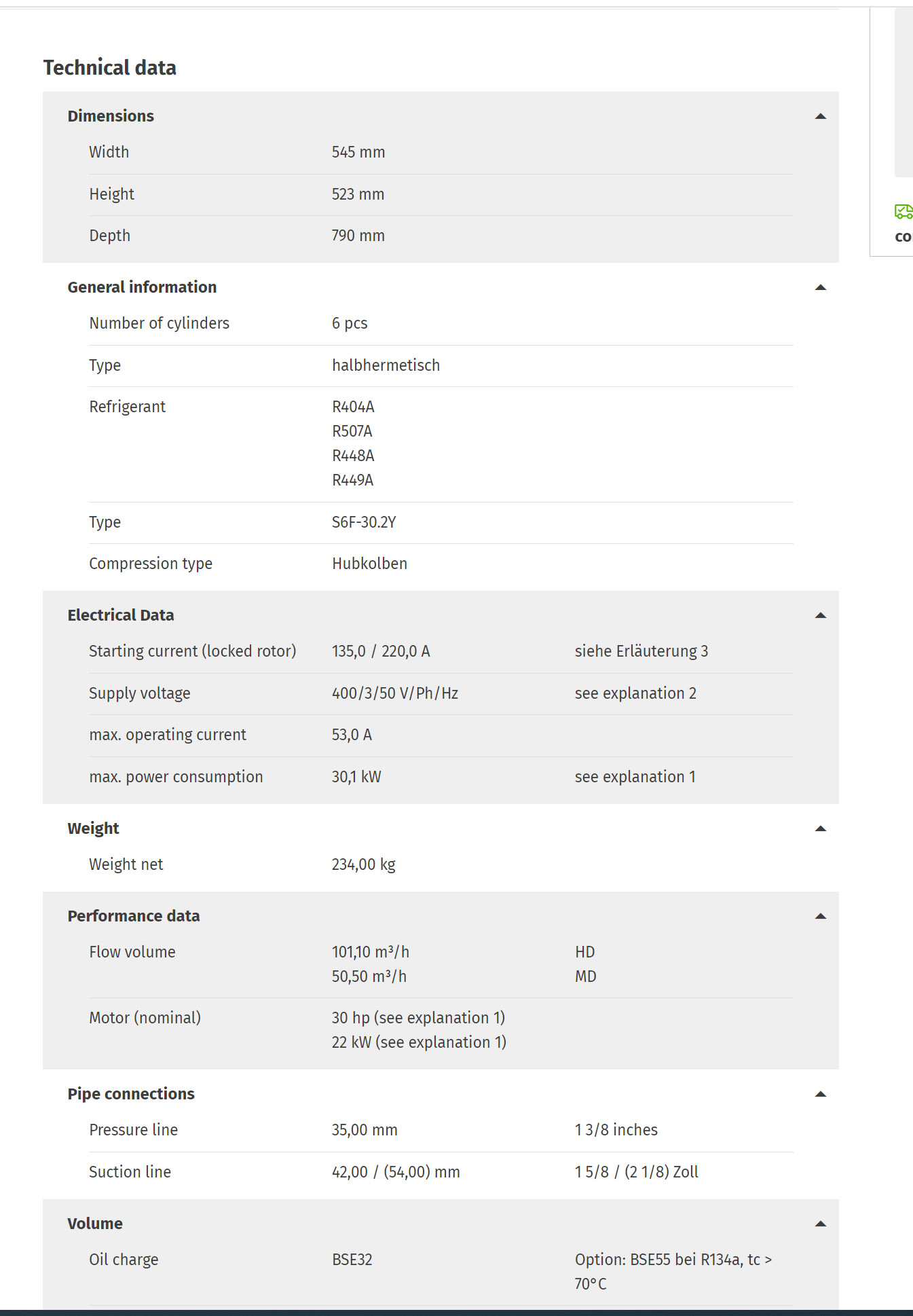
Task: Click the General information heading text
Action: pos(142,287)
